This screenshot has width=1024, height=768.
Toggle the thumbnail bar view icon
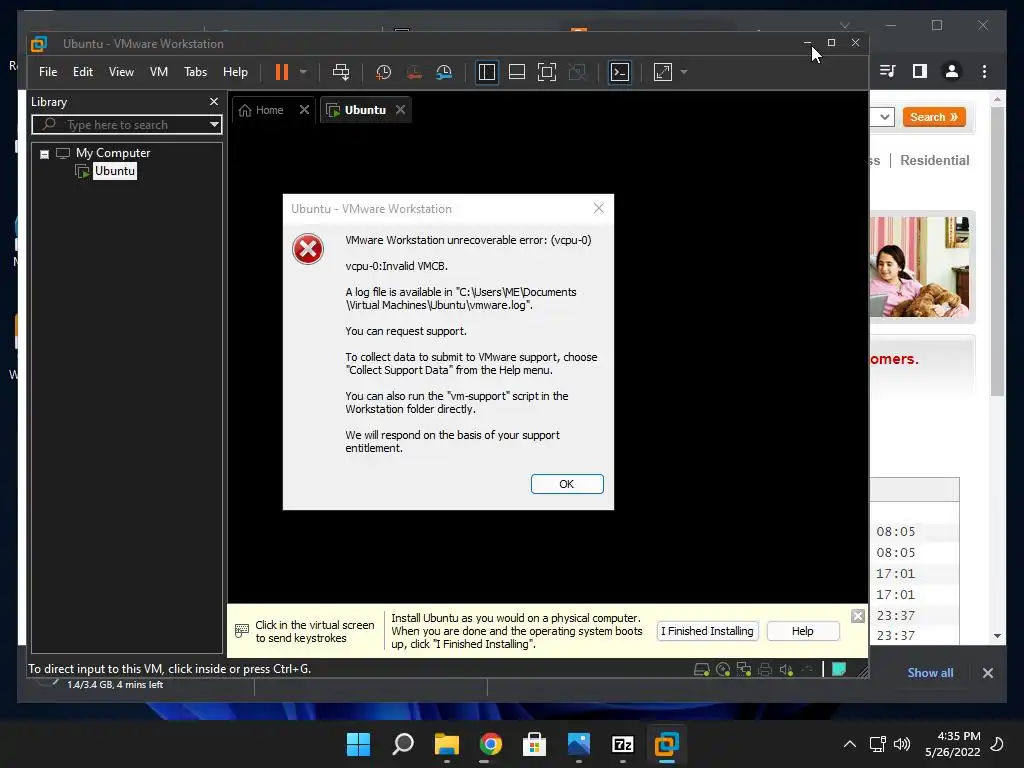[517, 72]
